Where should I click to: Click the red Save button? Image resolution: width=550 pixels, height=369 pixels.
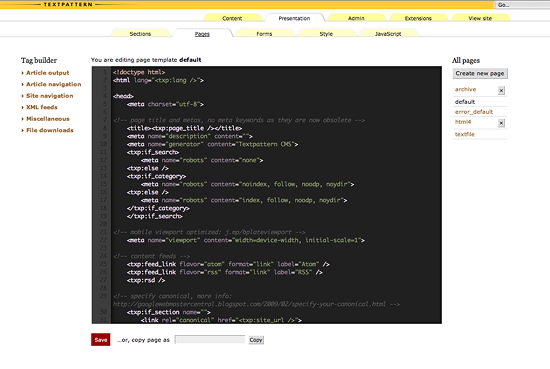[101, 340]
